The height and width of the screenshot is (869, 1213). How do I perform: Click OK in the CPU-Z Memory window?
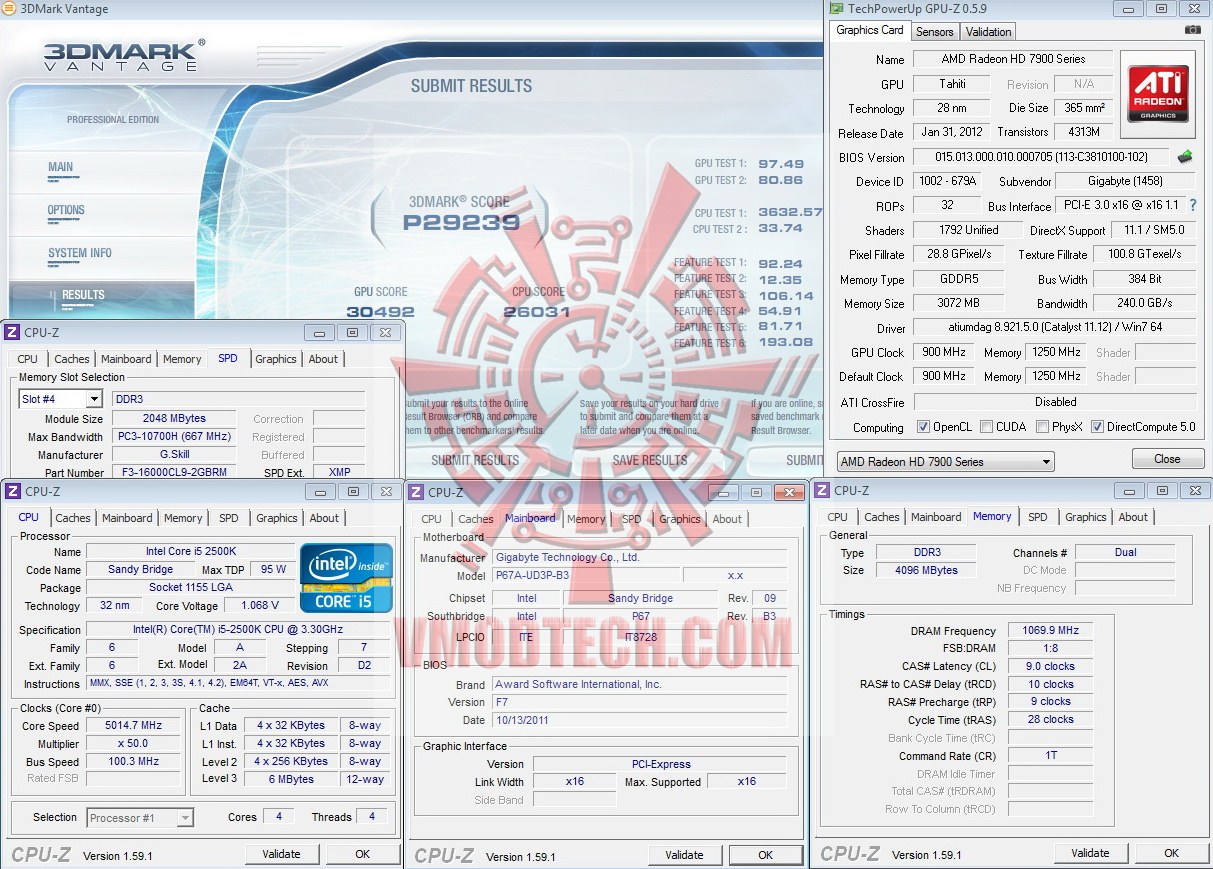coord(1171,853)
